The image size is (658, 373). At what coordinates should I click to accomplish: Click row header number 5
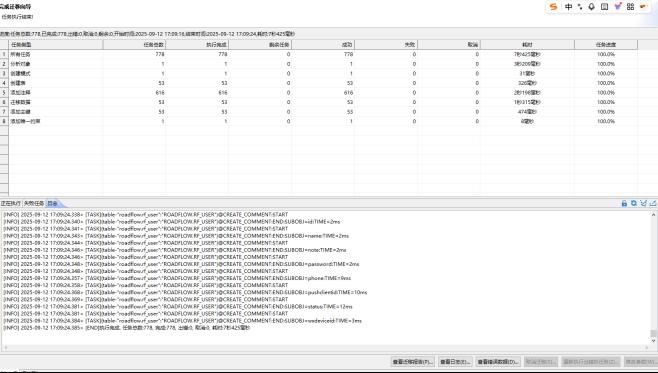point(4,93)
